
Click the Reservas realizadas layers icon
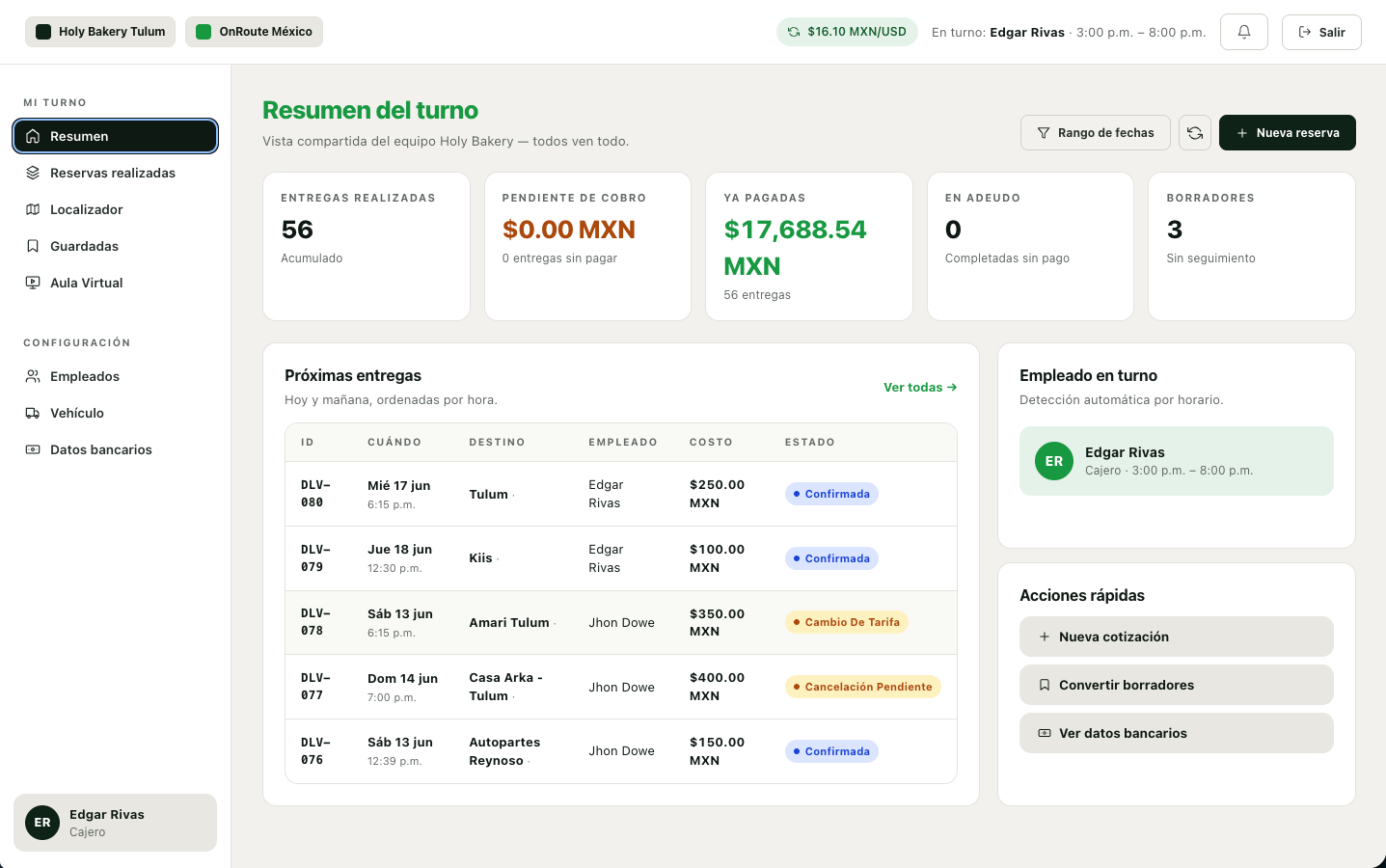[x=33, y=173]
